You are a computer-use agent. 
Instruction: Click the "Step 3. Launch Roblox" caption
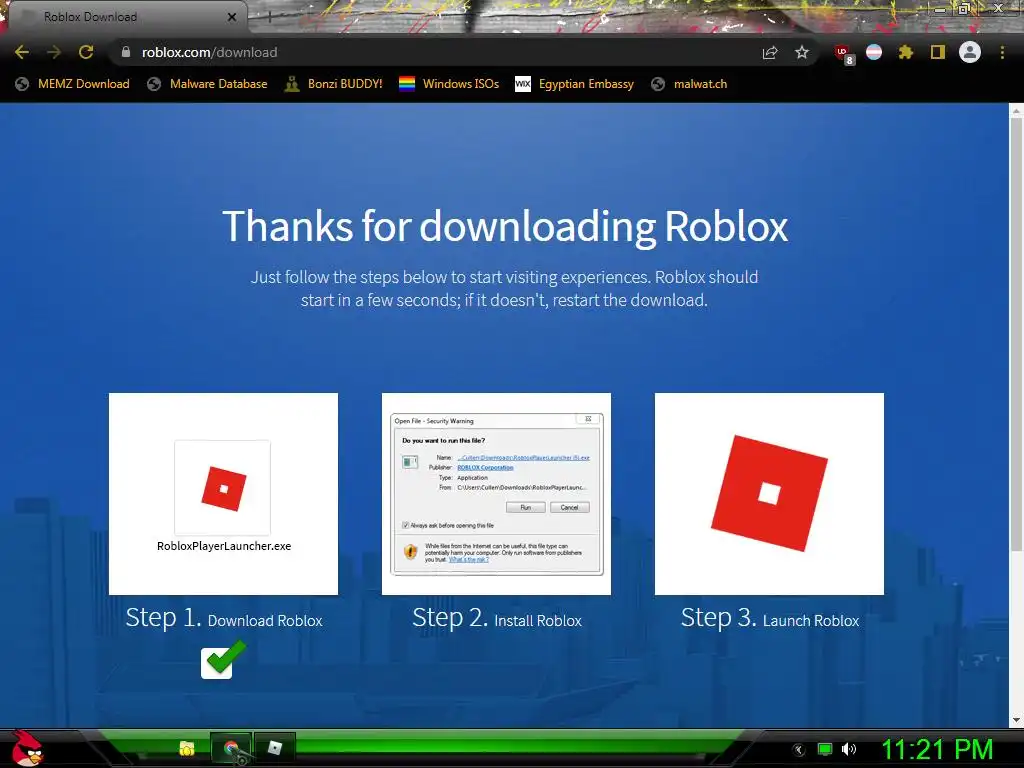point(770,618)
